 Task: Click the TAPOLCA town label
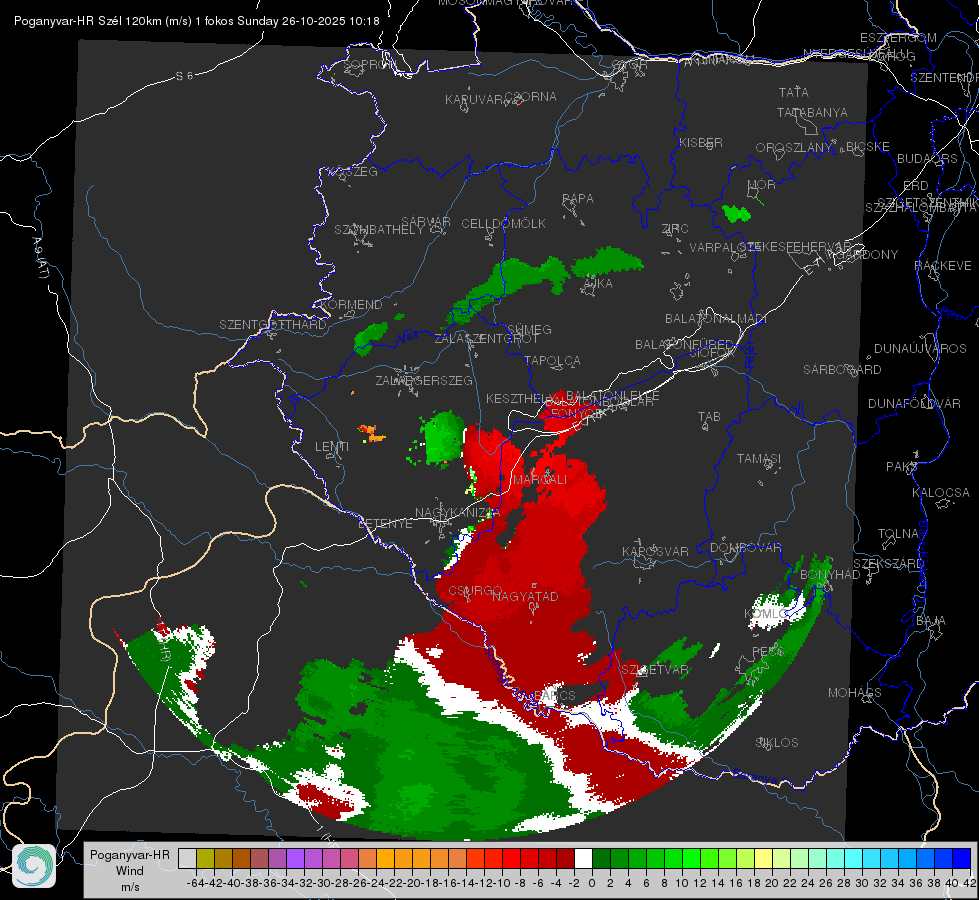[x=553, y=360]
